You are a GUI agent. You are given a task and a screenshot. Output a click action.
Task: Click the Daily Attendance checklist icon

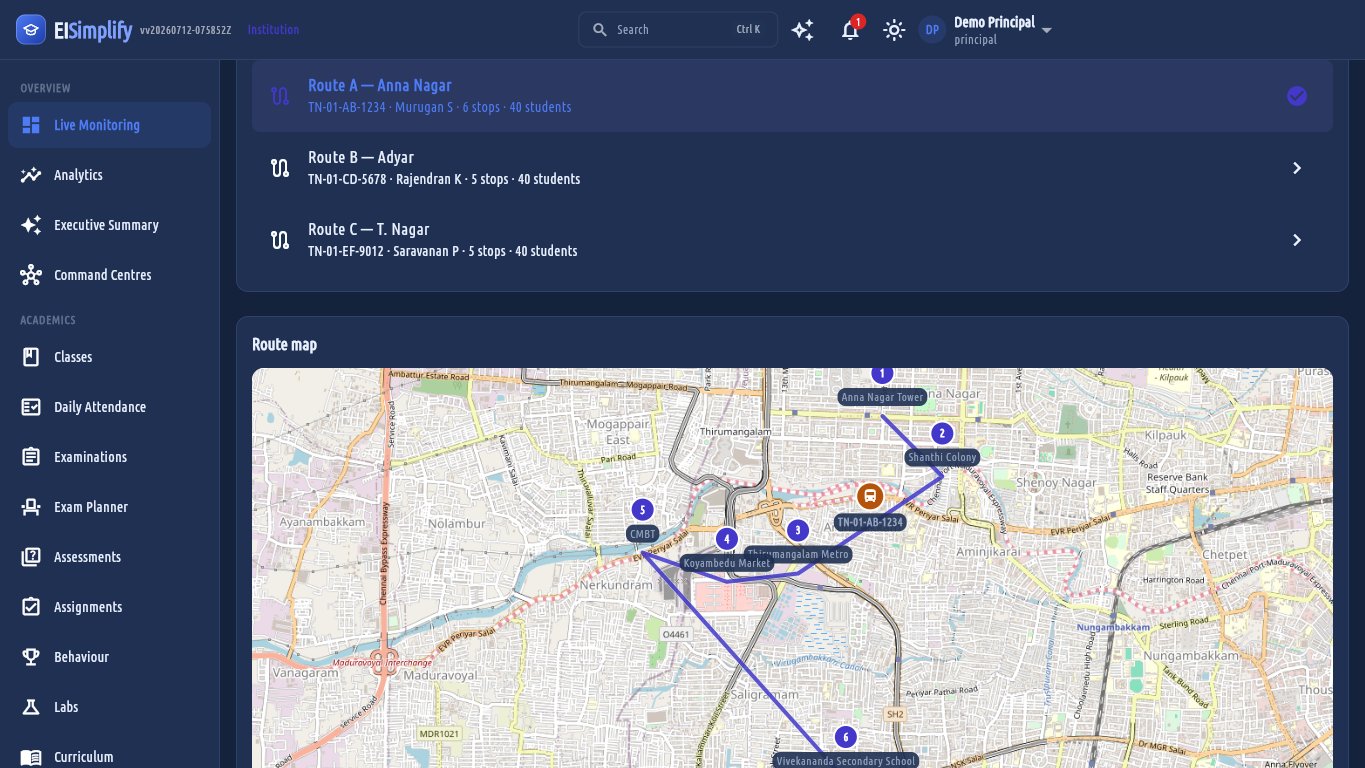31,407
